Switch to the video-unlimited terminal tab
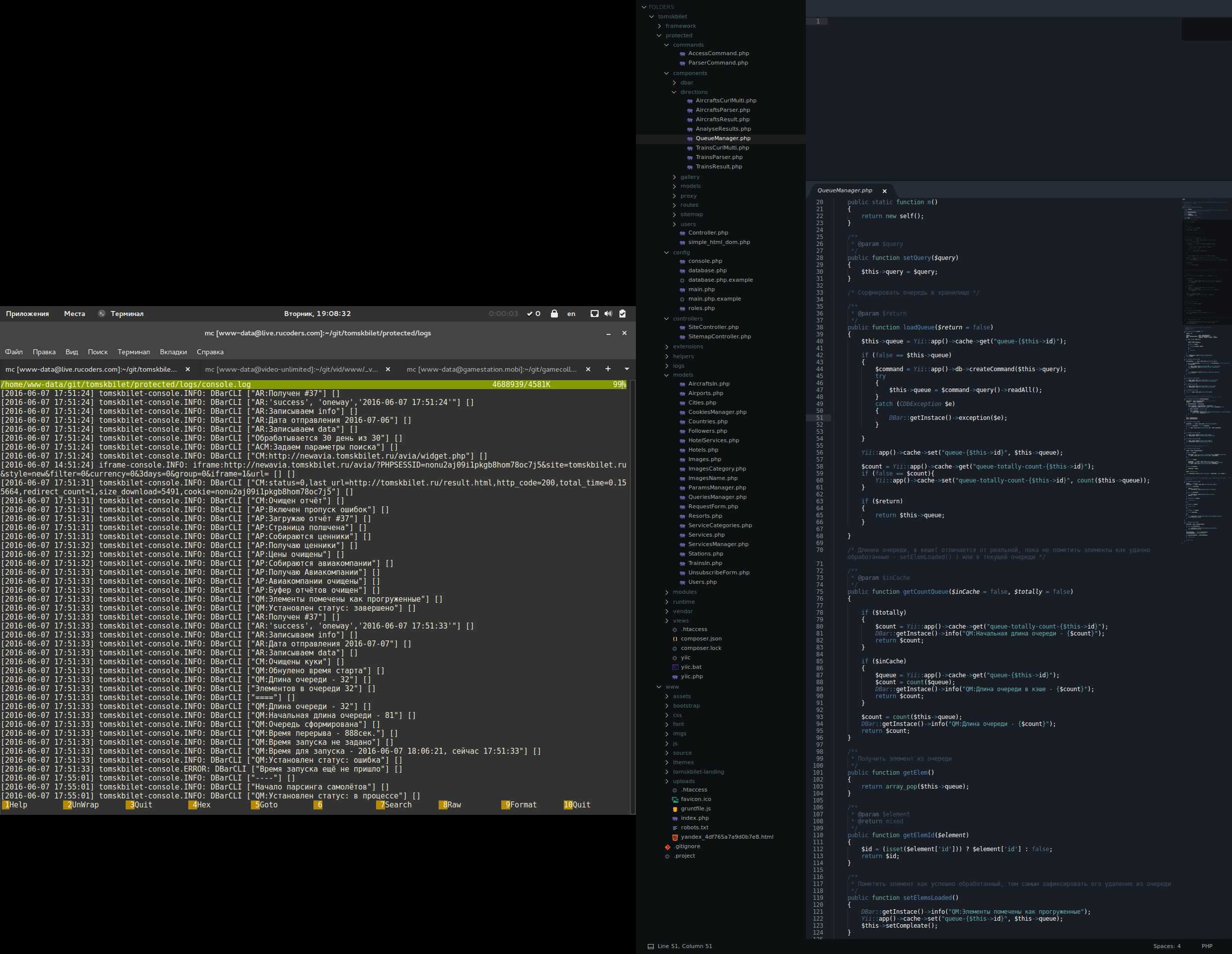The height and width of the screenshot is (954, 1232). click(x=292, y=370)
